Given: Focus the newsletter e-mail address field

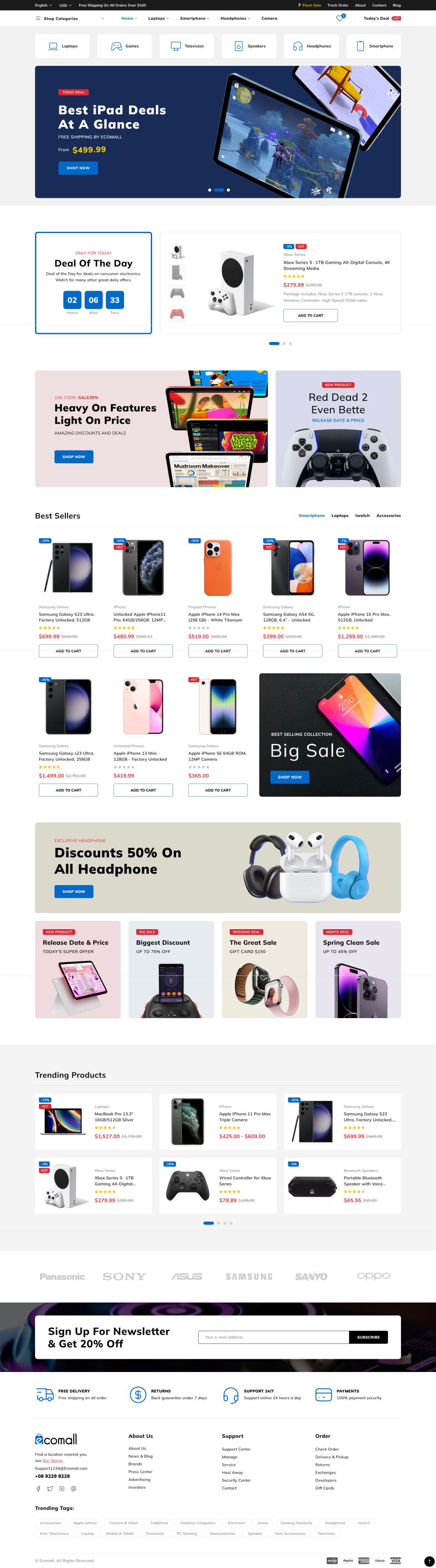Looking at the screenshot, I should [273, 1338].
